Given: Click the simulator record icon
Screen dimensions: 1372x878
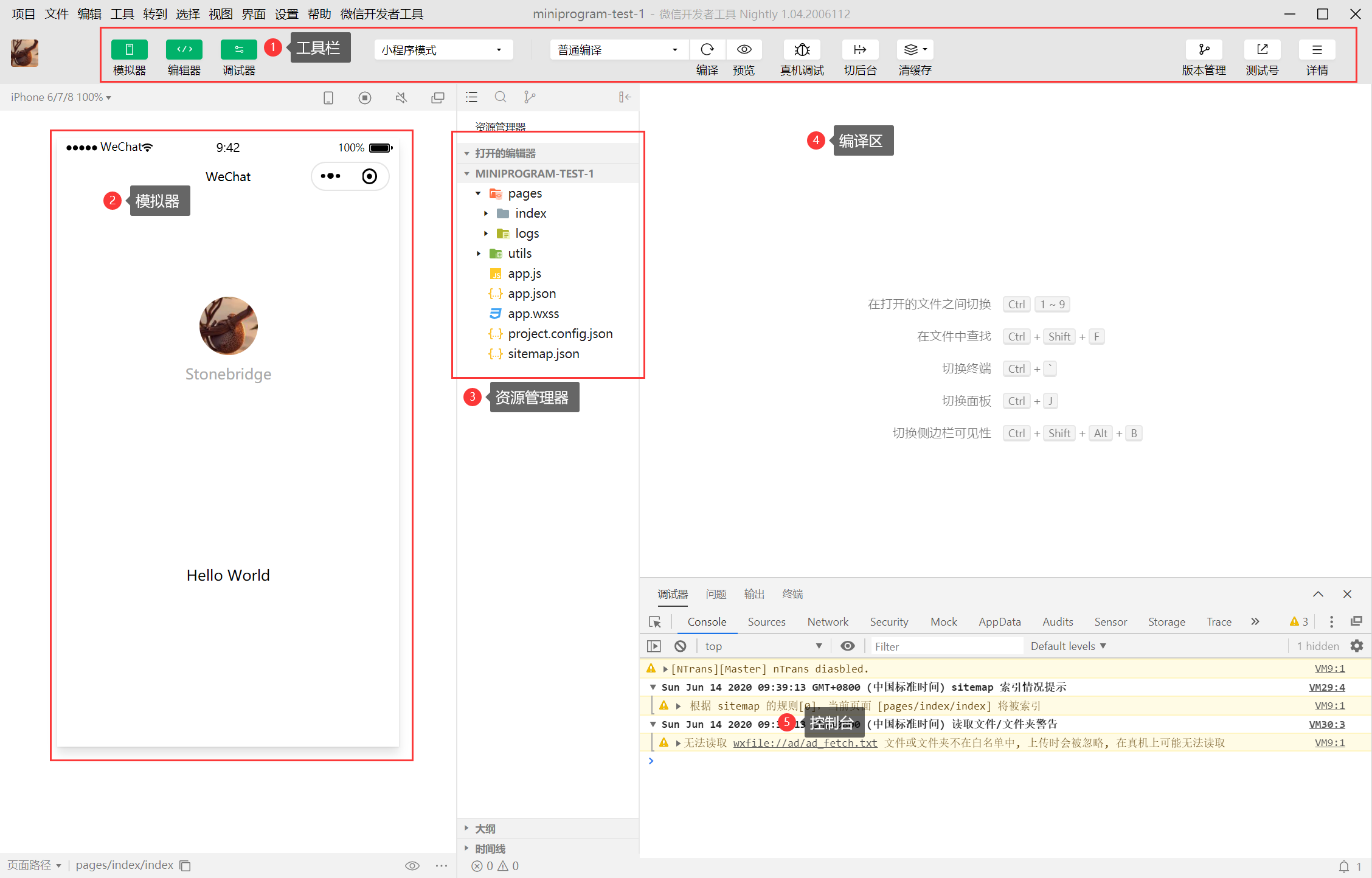Looking at the screenshot, I should [365, 97].
